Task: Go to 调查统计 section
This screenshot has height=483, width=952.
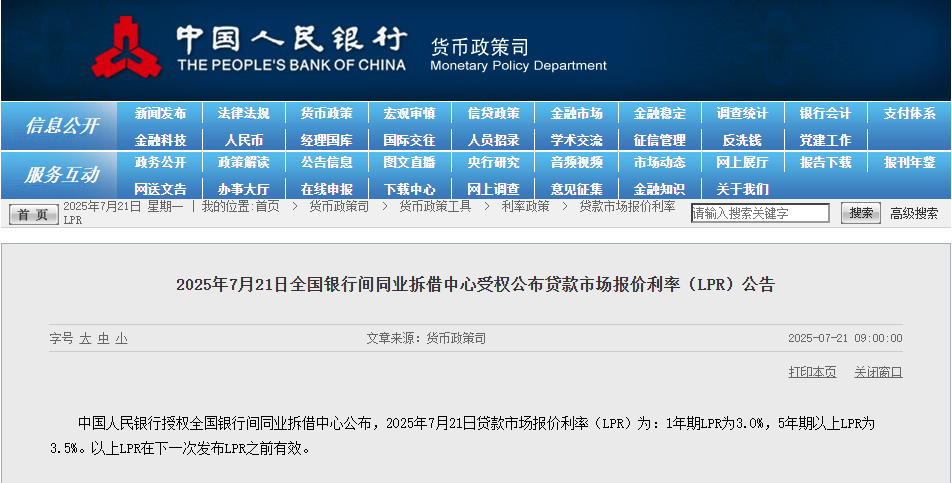Action: (x=743, y=113)
